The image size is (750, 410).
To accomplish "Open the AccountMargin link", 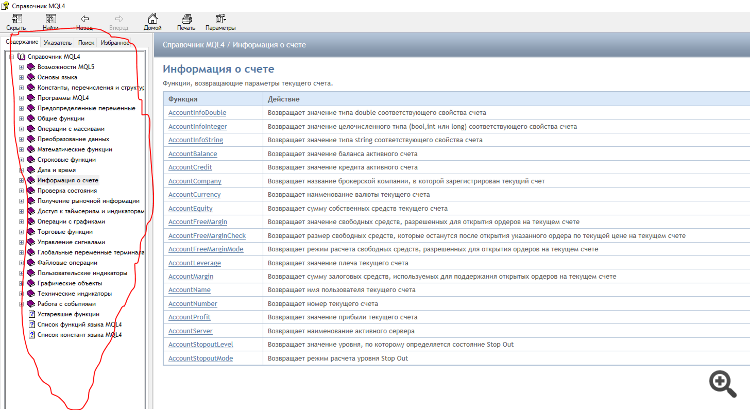I will (191, 276).
